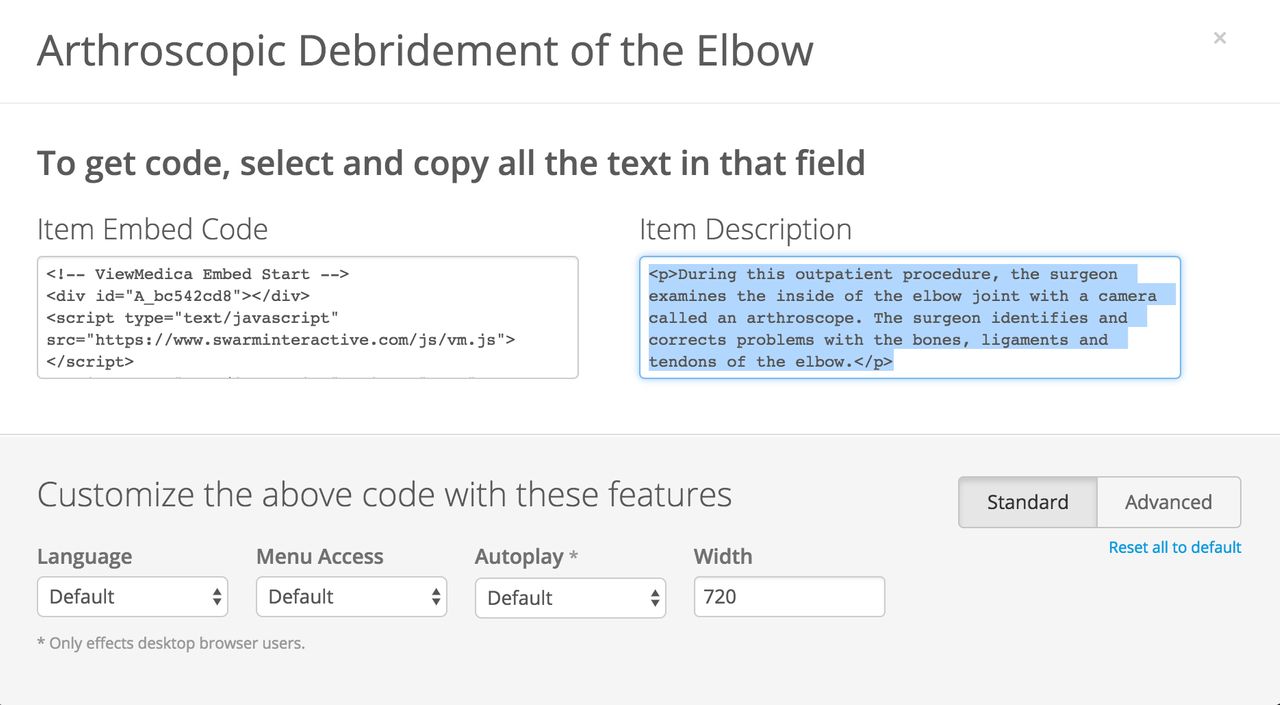Close the Arthroscopic Debridement dialog via X icon
Viewport: 1280px width, 705px height.
click(1220, 38)
